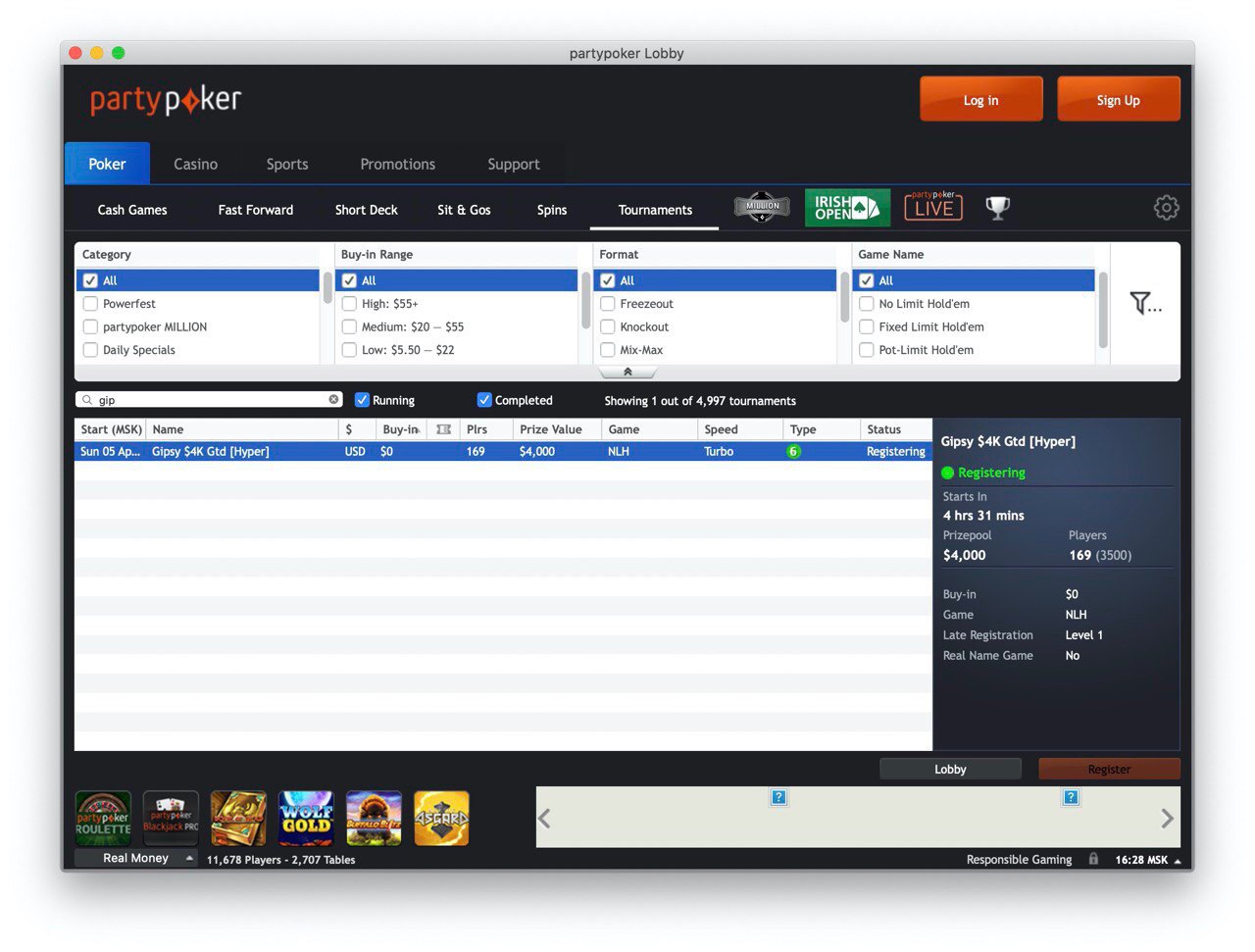Launch the partypoker Roulette game
The image size is (1255, 952).
pos(103,819)
